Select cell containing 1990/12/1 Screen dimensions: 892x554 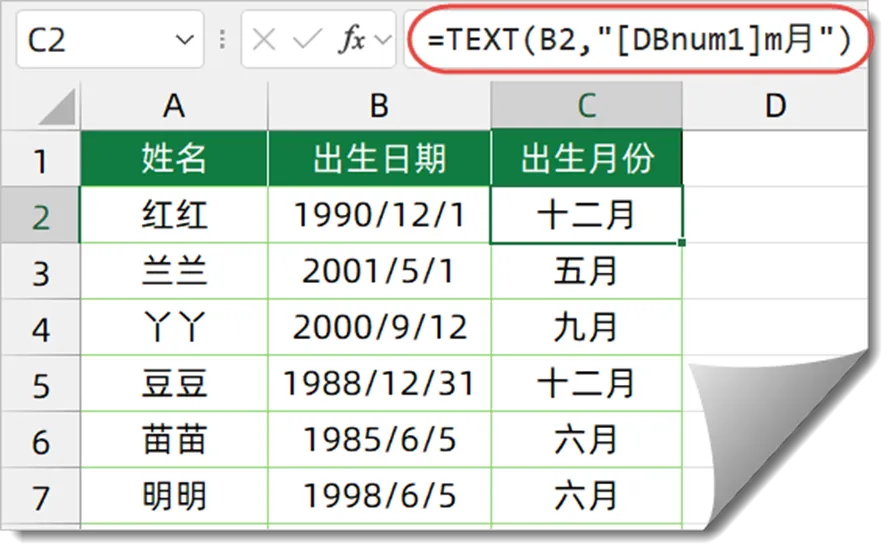379,216
